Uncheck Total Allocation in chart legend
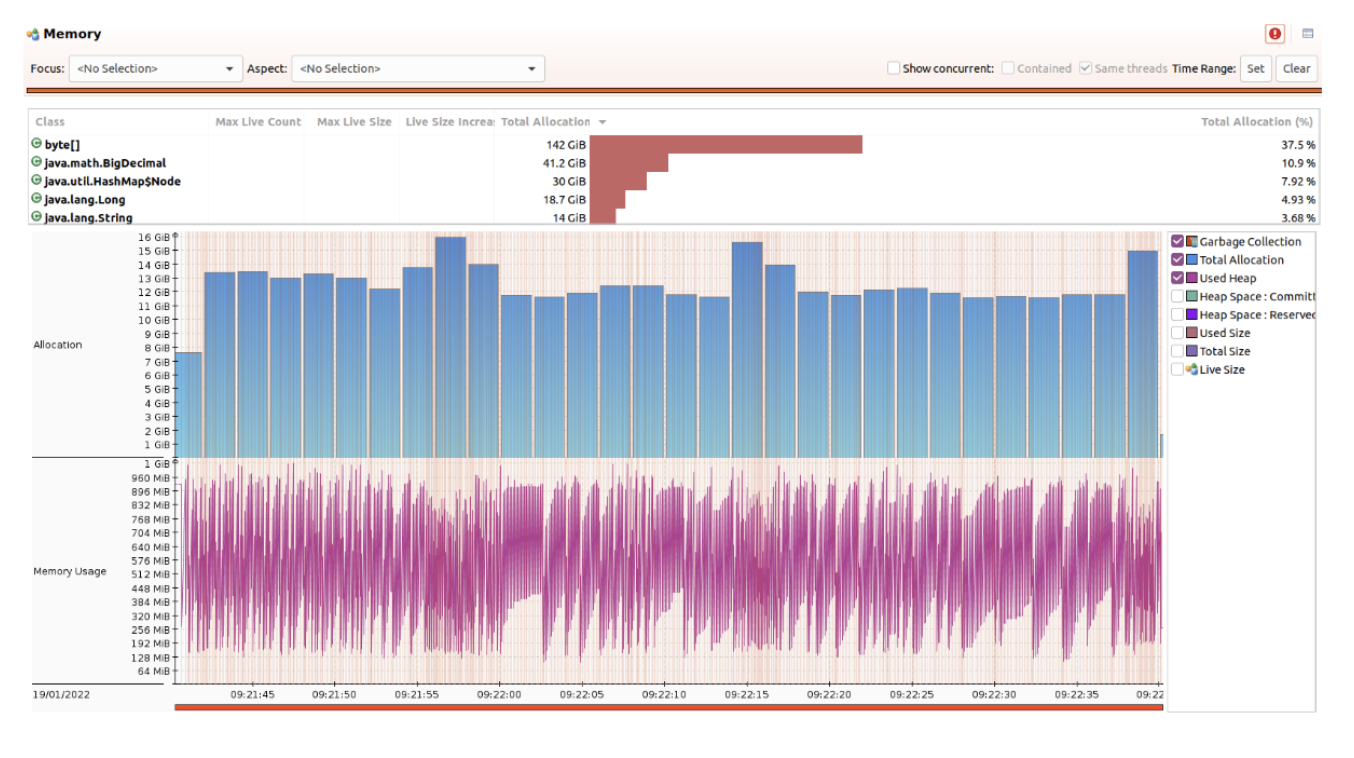 coord(1177,260)
